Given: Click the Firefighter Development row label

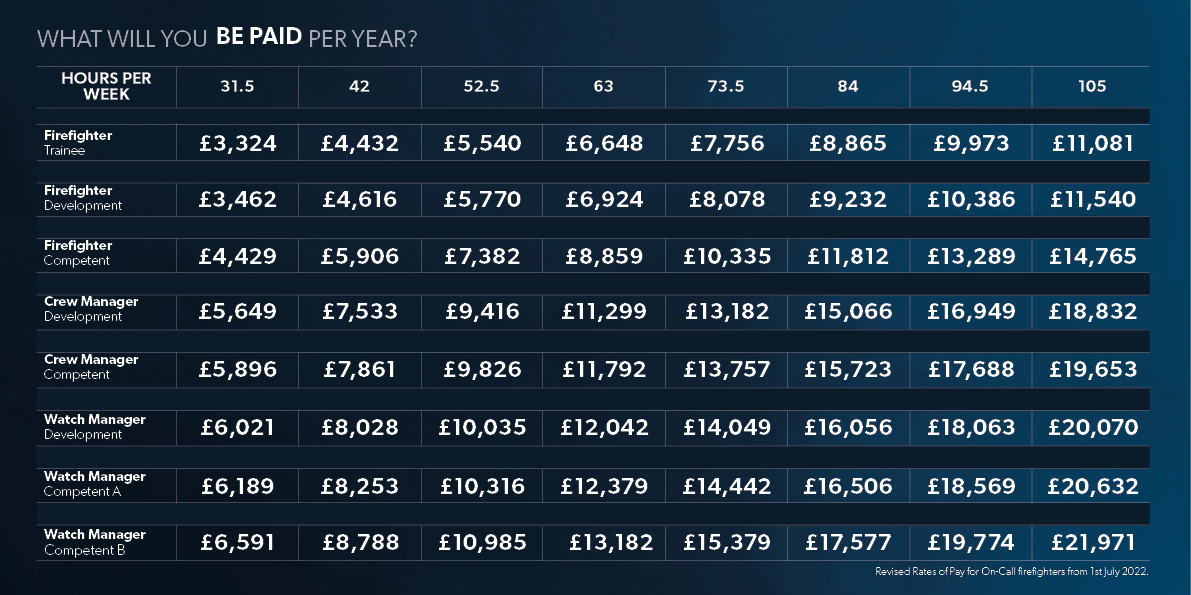Looking at the screenshot, I should point(83,198).
